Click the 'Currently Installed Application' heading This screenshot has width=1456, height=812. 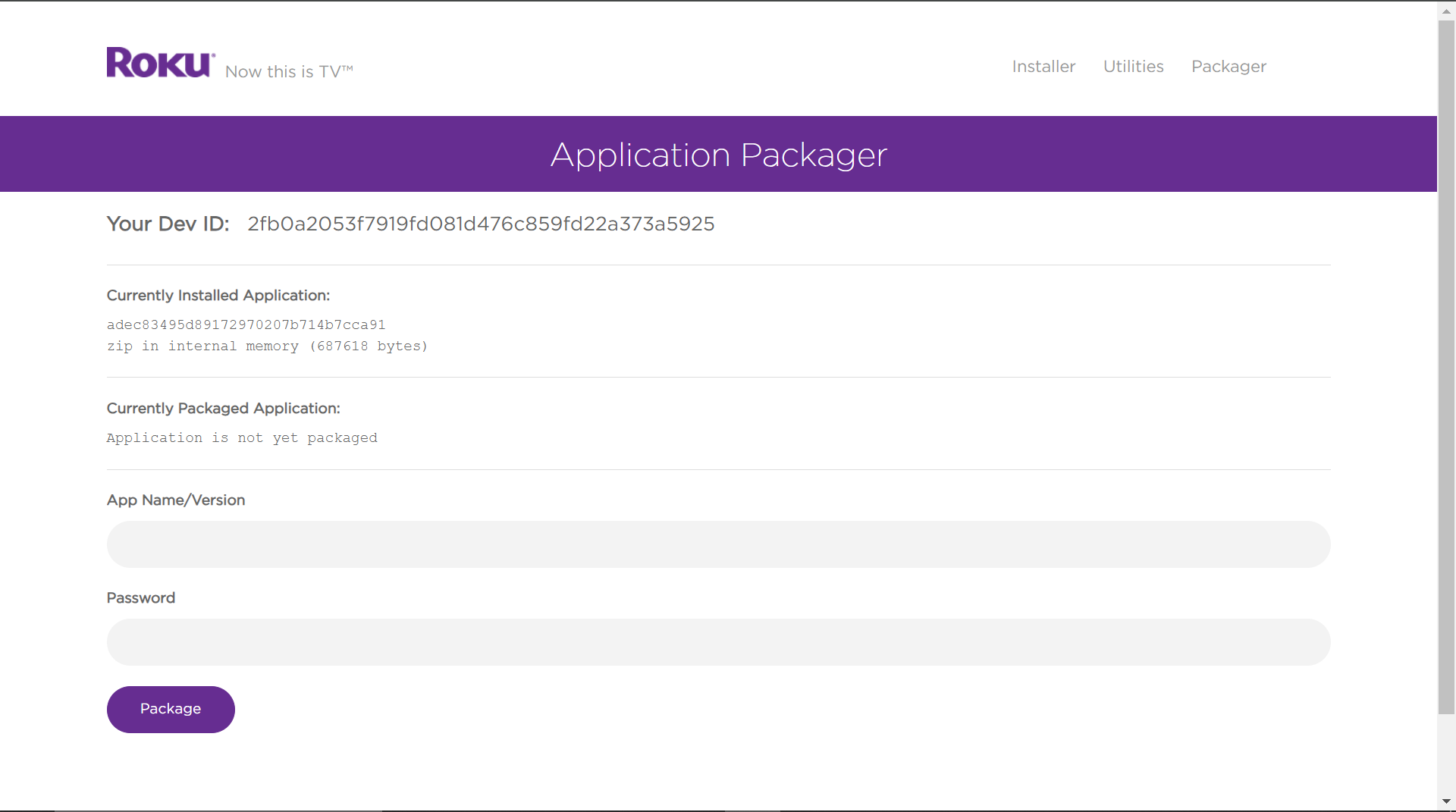[x=218, y=295]
